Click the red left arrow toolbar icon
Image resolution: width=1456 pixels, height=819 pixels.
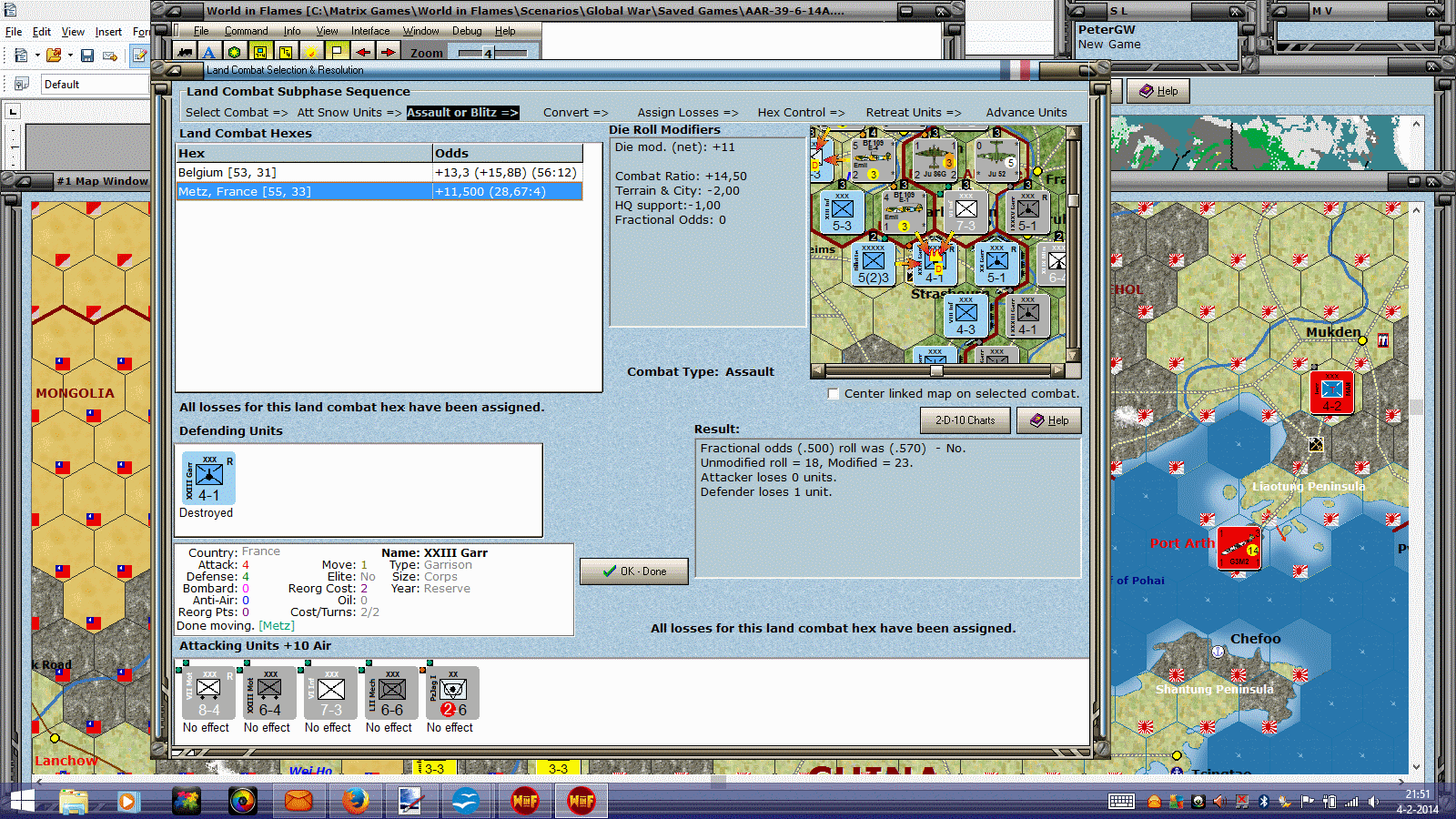tap(362, 52)
